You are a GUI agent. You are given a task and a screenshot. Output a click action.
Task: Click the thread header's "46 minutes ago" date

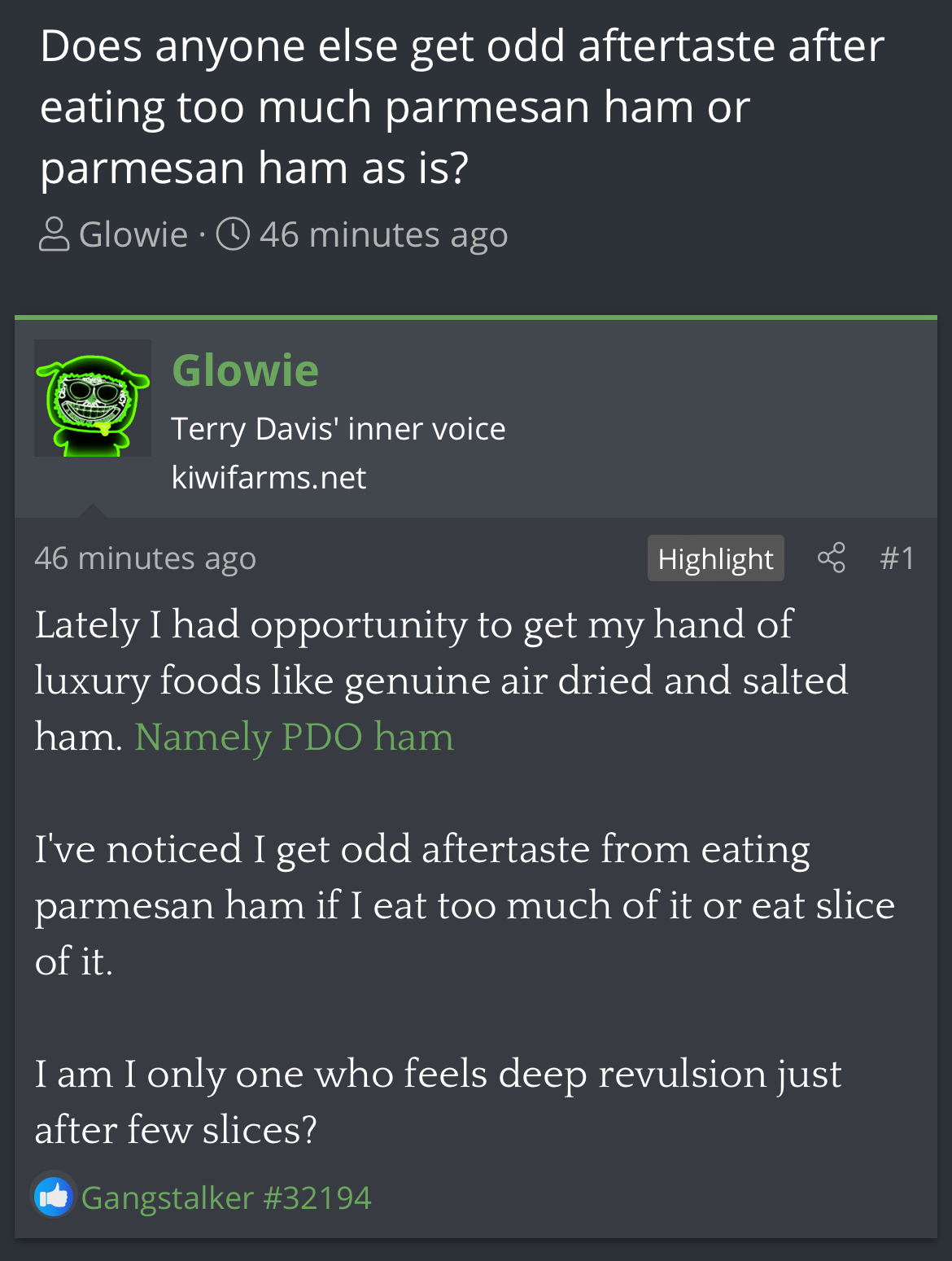click(383, 234)
